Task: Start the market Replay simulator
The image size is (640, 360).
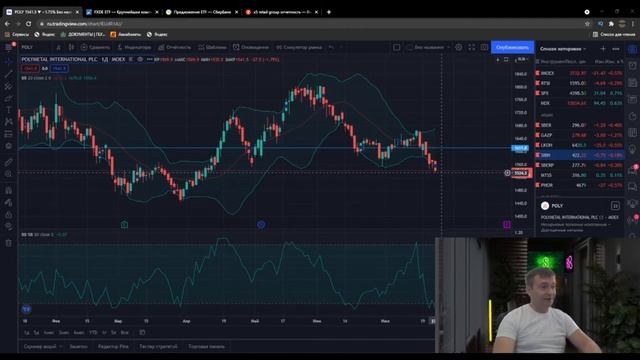Action: point(299,47)
